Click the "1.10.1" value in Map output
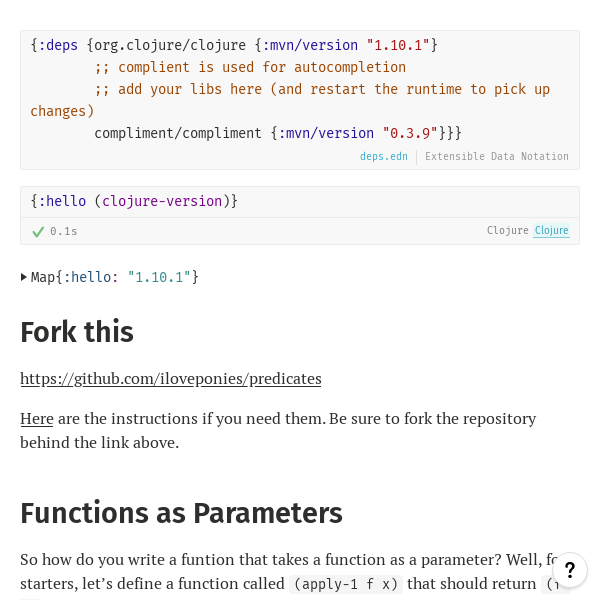 pos(158,277)
